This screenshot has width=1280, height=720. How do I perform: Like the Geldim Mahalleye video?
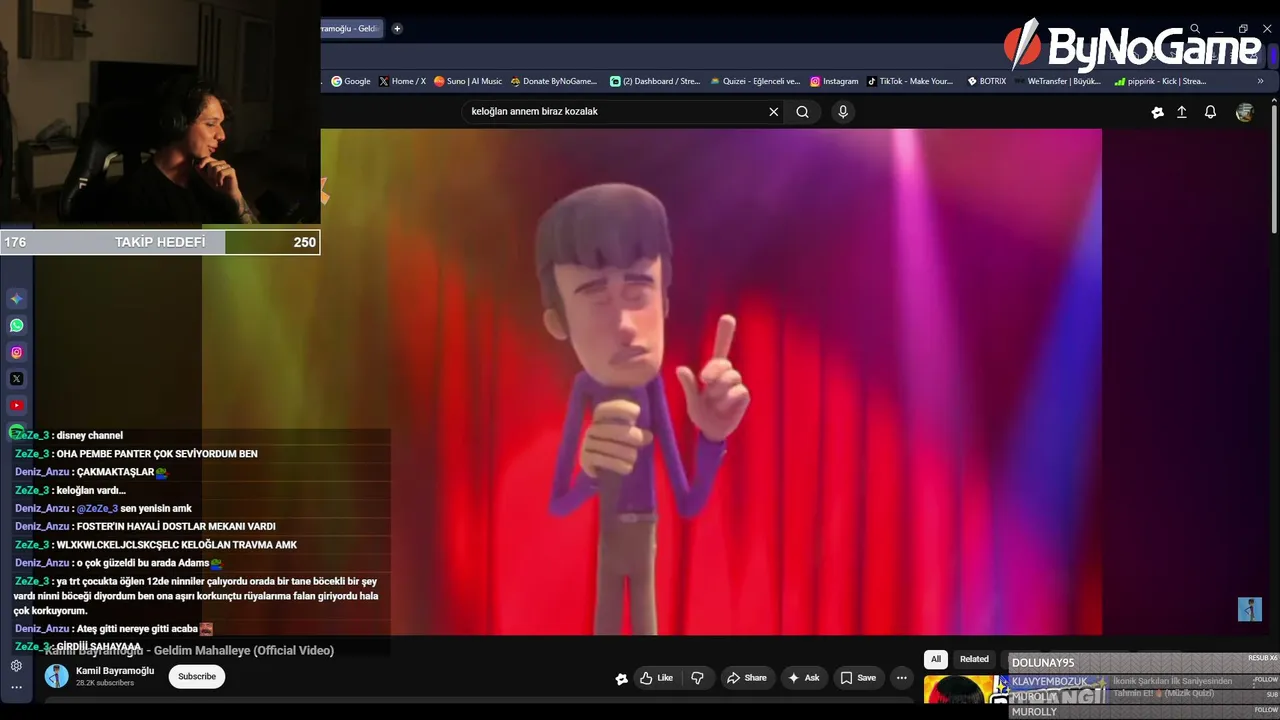tap(656, 678)
